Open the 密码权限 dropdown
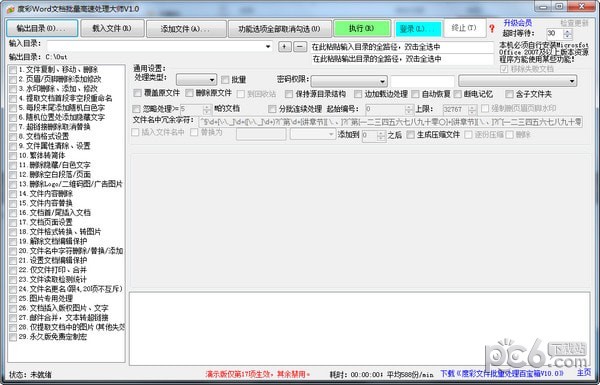This screenshot has height=385, width=600. click(349, 81)
